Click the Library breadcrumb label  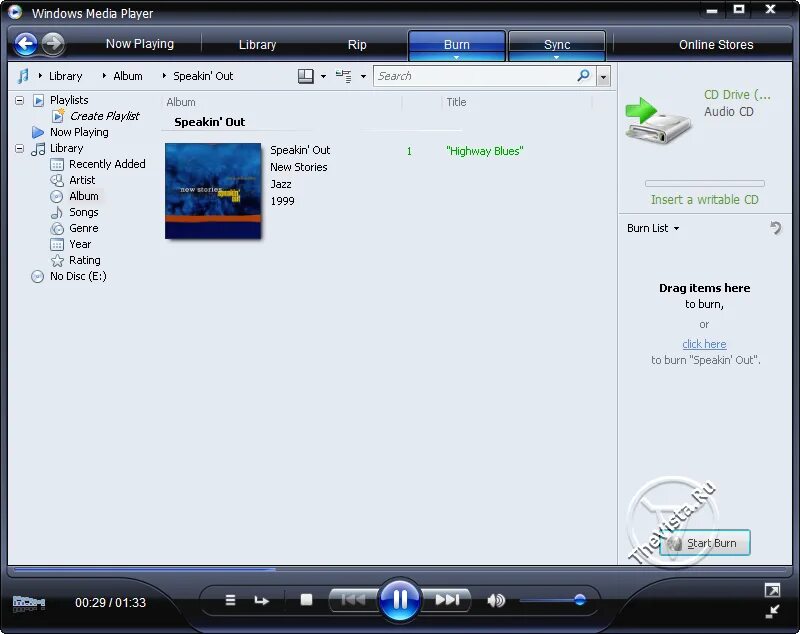click(65, 76)
